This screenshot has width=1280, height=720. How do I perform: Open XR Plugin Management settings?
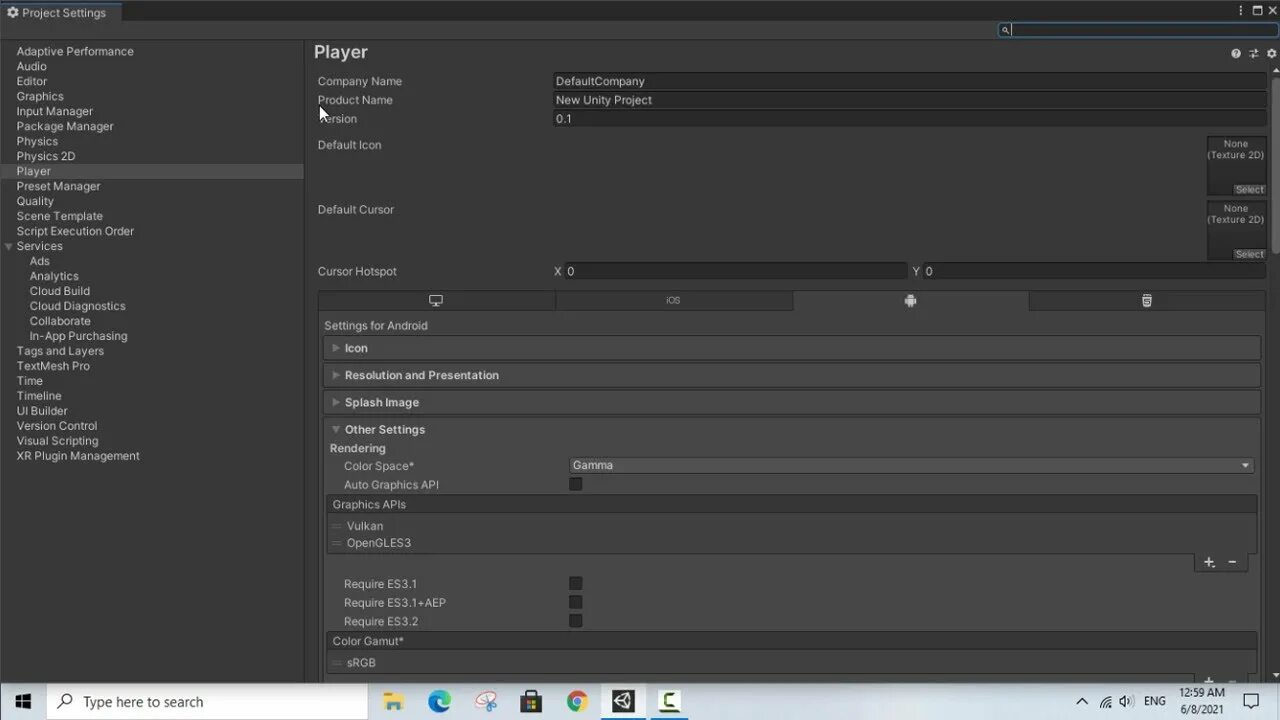(x=78, y=456)
